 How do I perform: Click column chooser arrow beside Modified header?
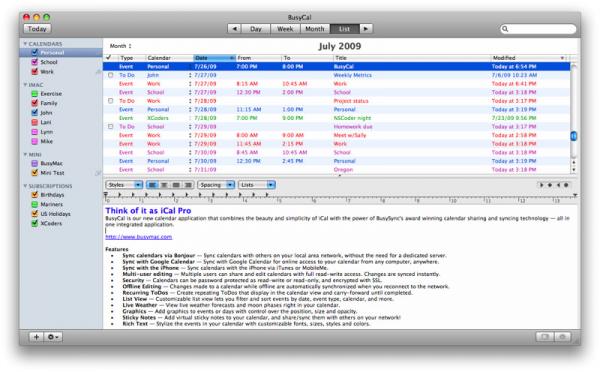(562, 58)
